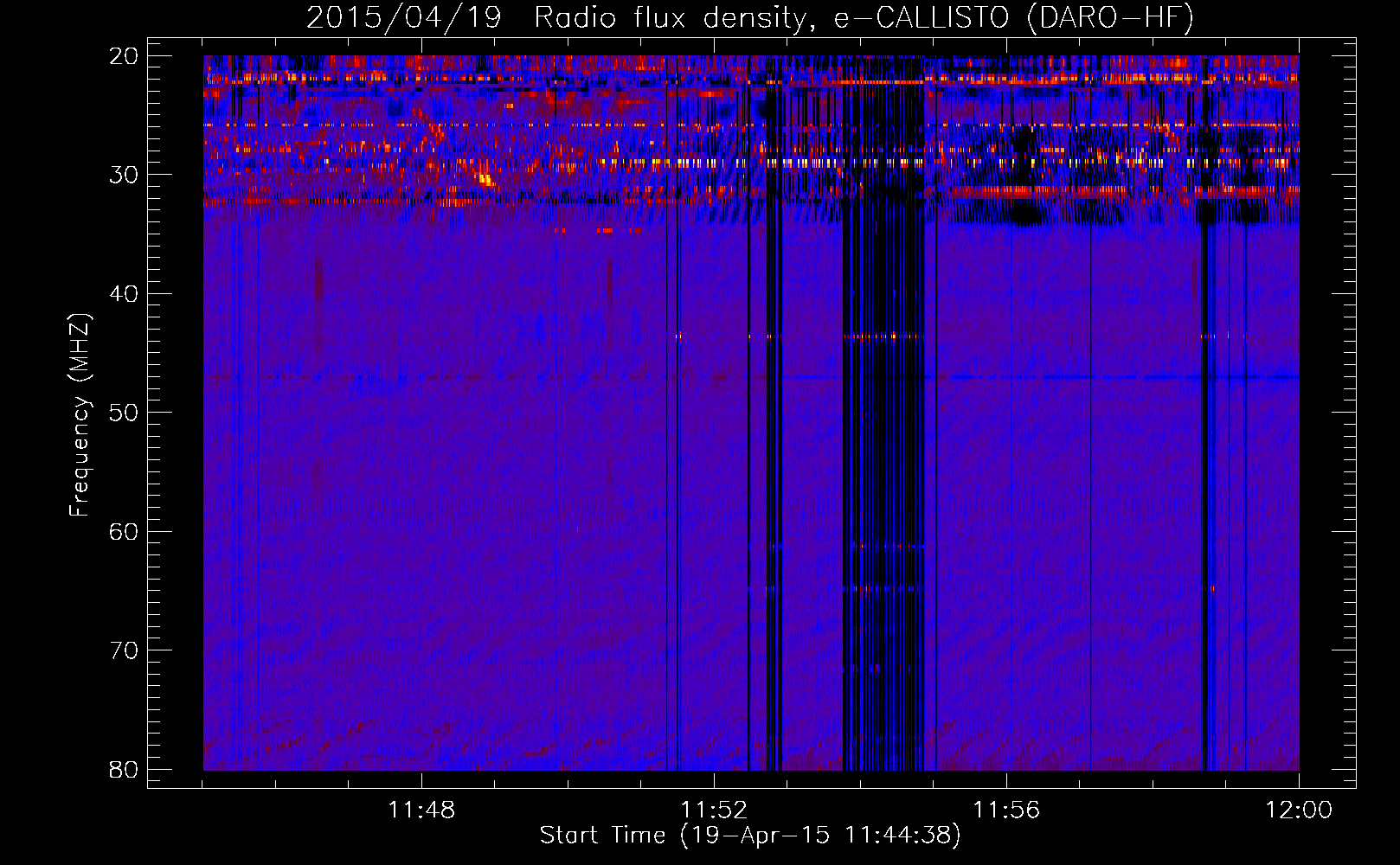Click the time tick label 12:00
The width and height of the screenshot is (1400, 865).
pyautogui.click(x=1299, y=811)
